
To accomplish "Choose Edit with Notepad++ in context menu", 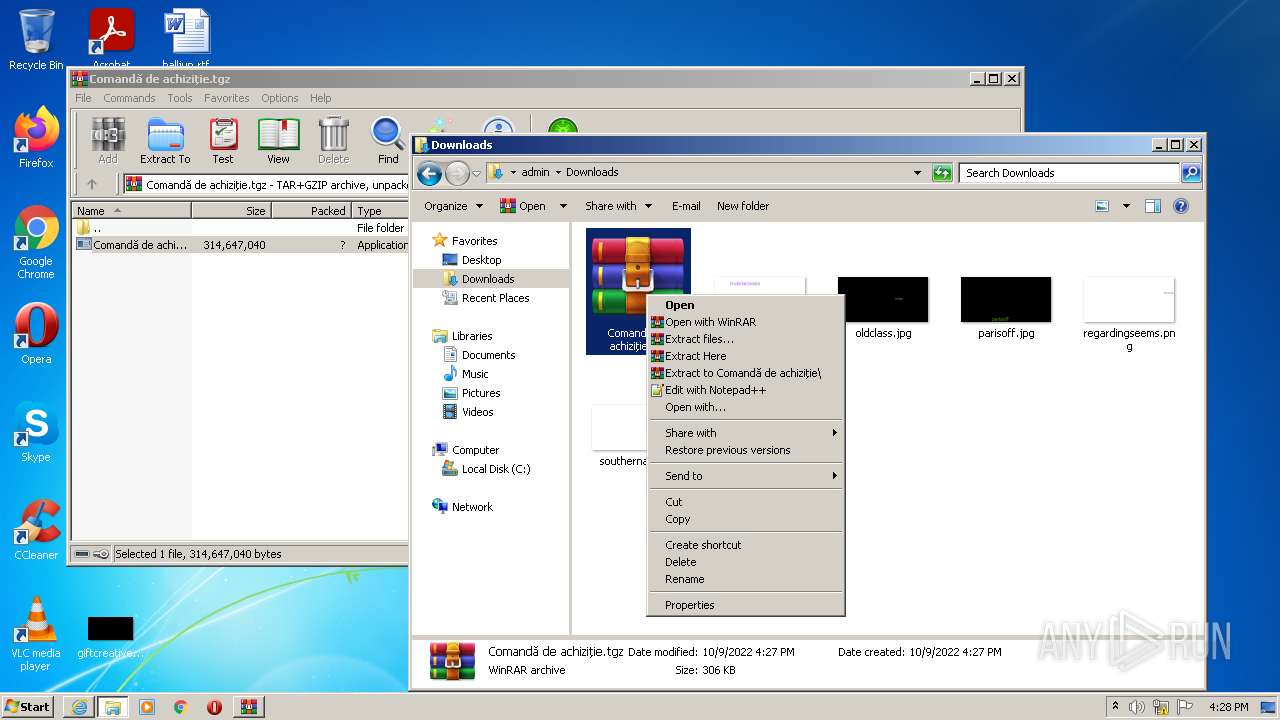I will (x=746, y=390).
